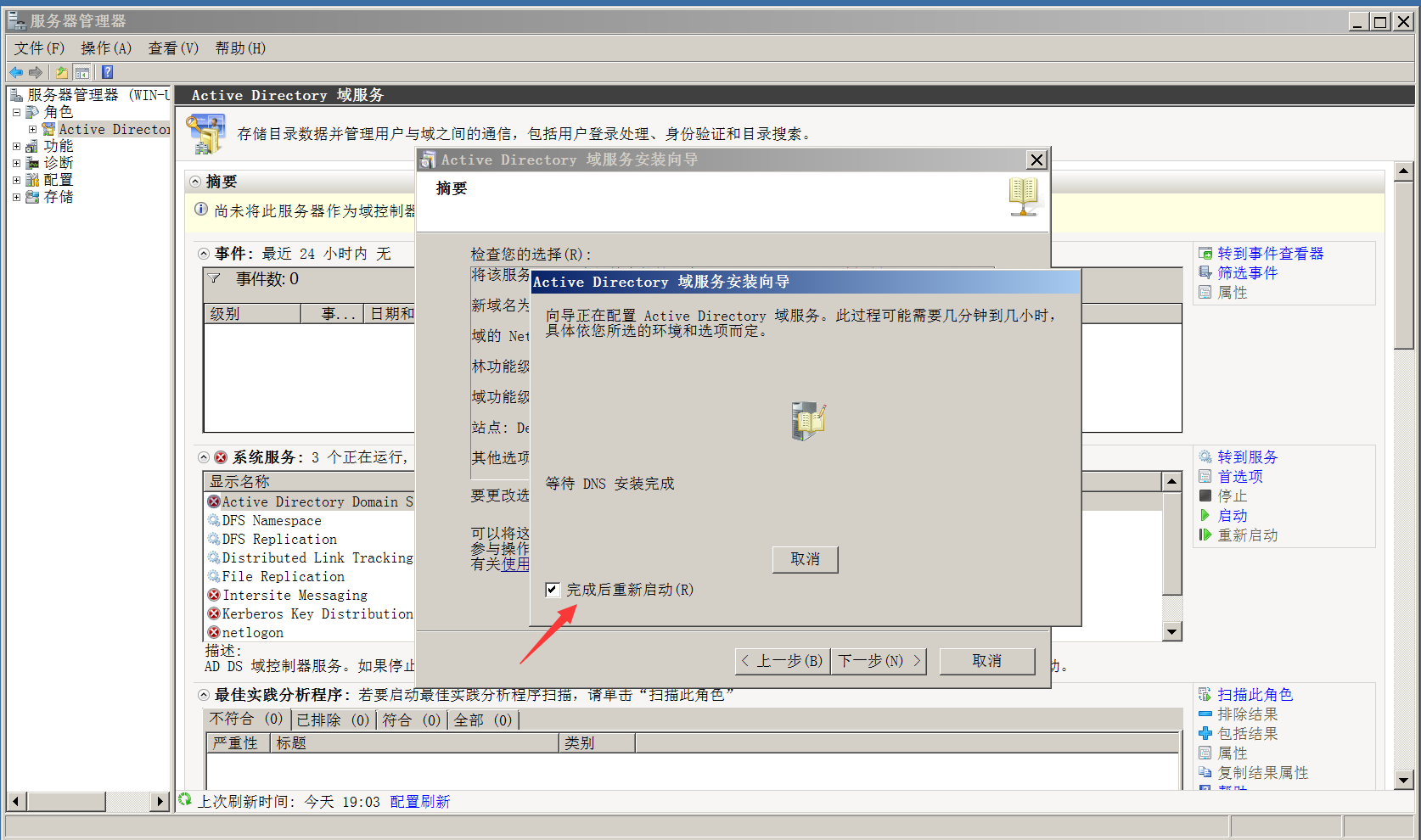Image resolution: width=1421 pixels, height=840 pixels.
Task: Toggle the Reboot on completion (完成后重新启动) checkbox
Action: [x=553, y=590]
